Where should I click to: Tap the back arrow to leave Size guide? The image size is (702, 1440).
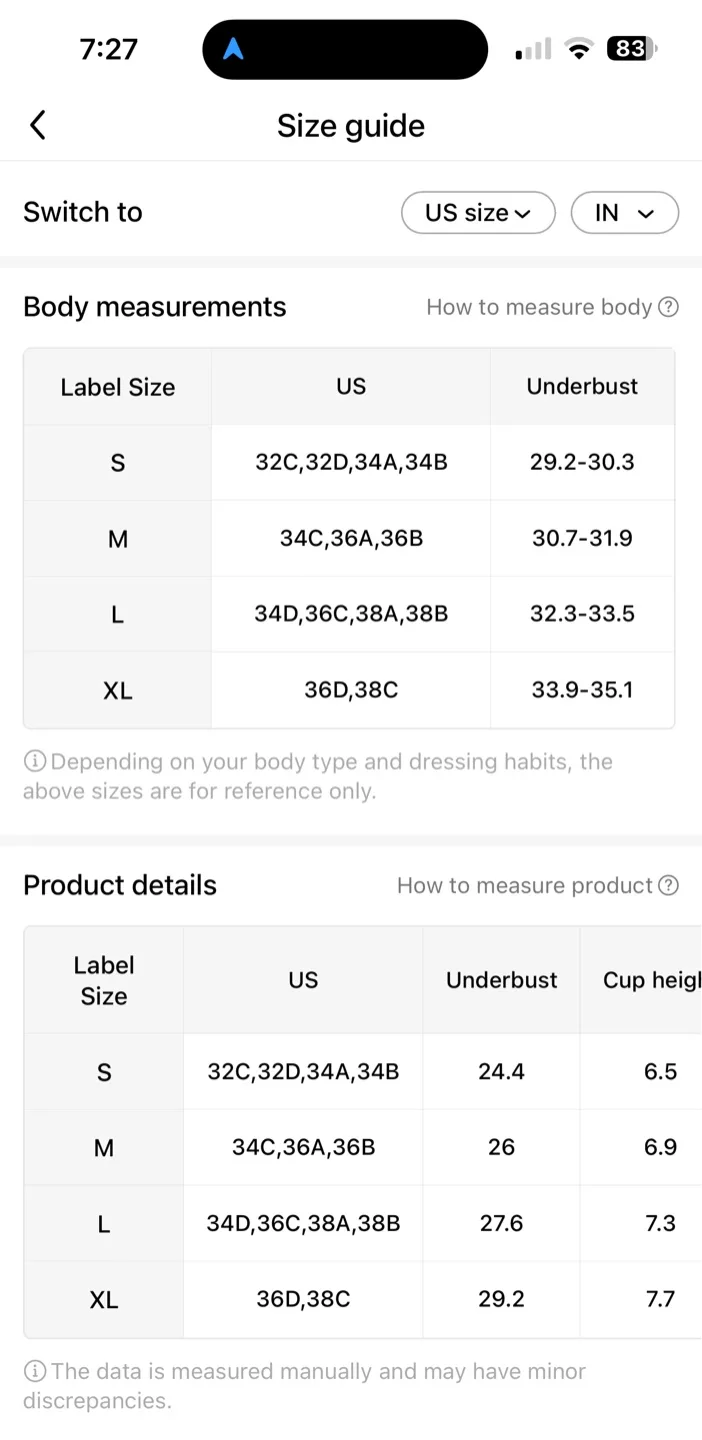point(37,125)
